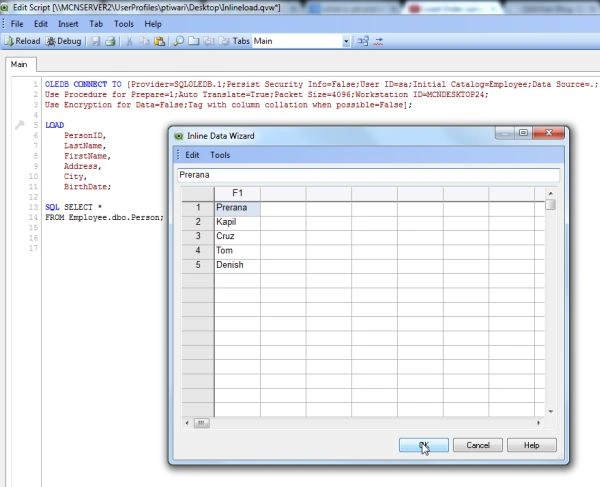Click the Save floppy disk icon
The width and height of the screenshot is (600, 487).
96,41
